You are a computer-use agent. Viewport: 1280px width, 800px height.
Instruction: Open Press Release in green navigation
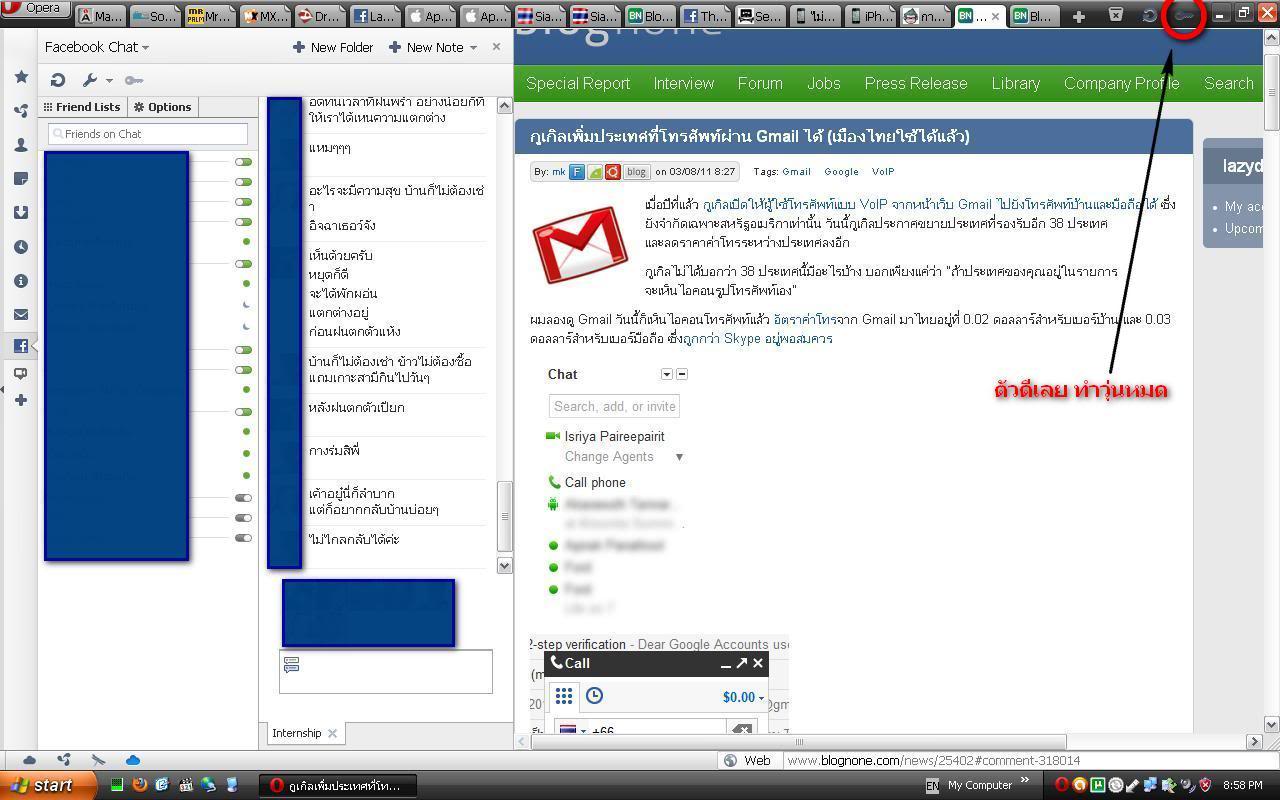[x=916, y=83]
